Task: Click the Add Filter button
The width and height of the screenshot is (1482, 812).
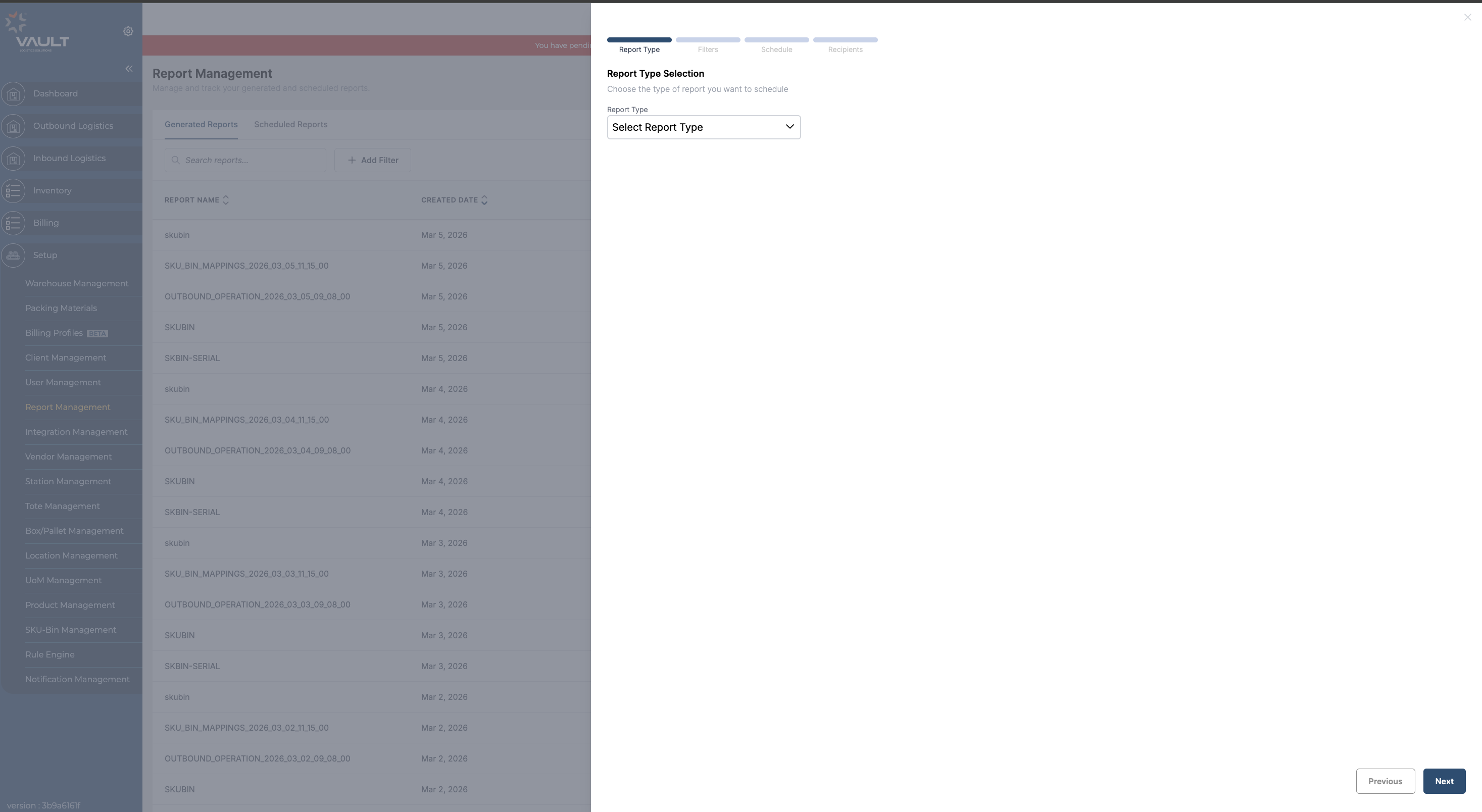Action: (x=372, y=161)
